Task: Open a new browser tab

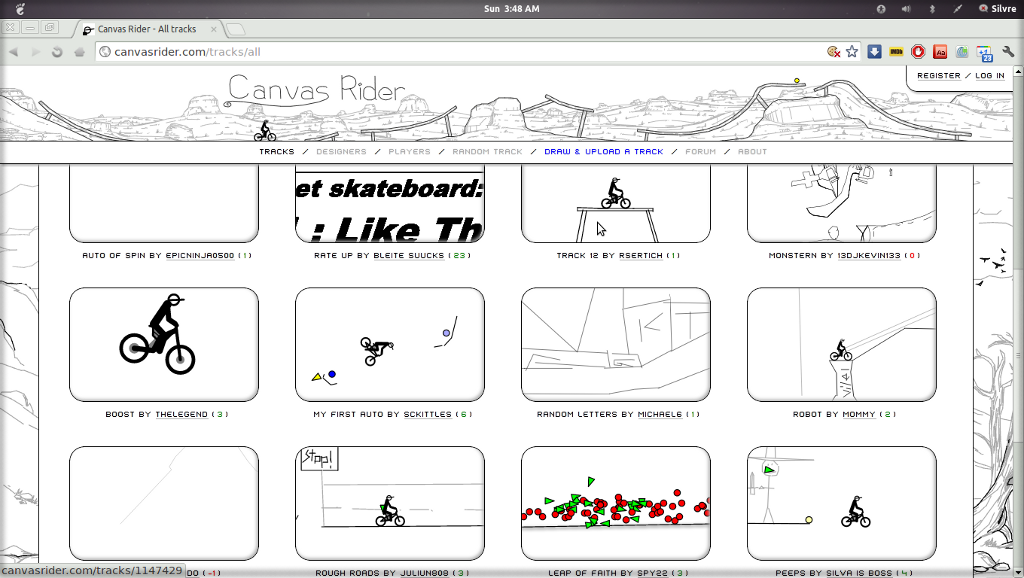Action: (x=236, y=29)
